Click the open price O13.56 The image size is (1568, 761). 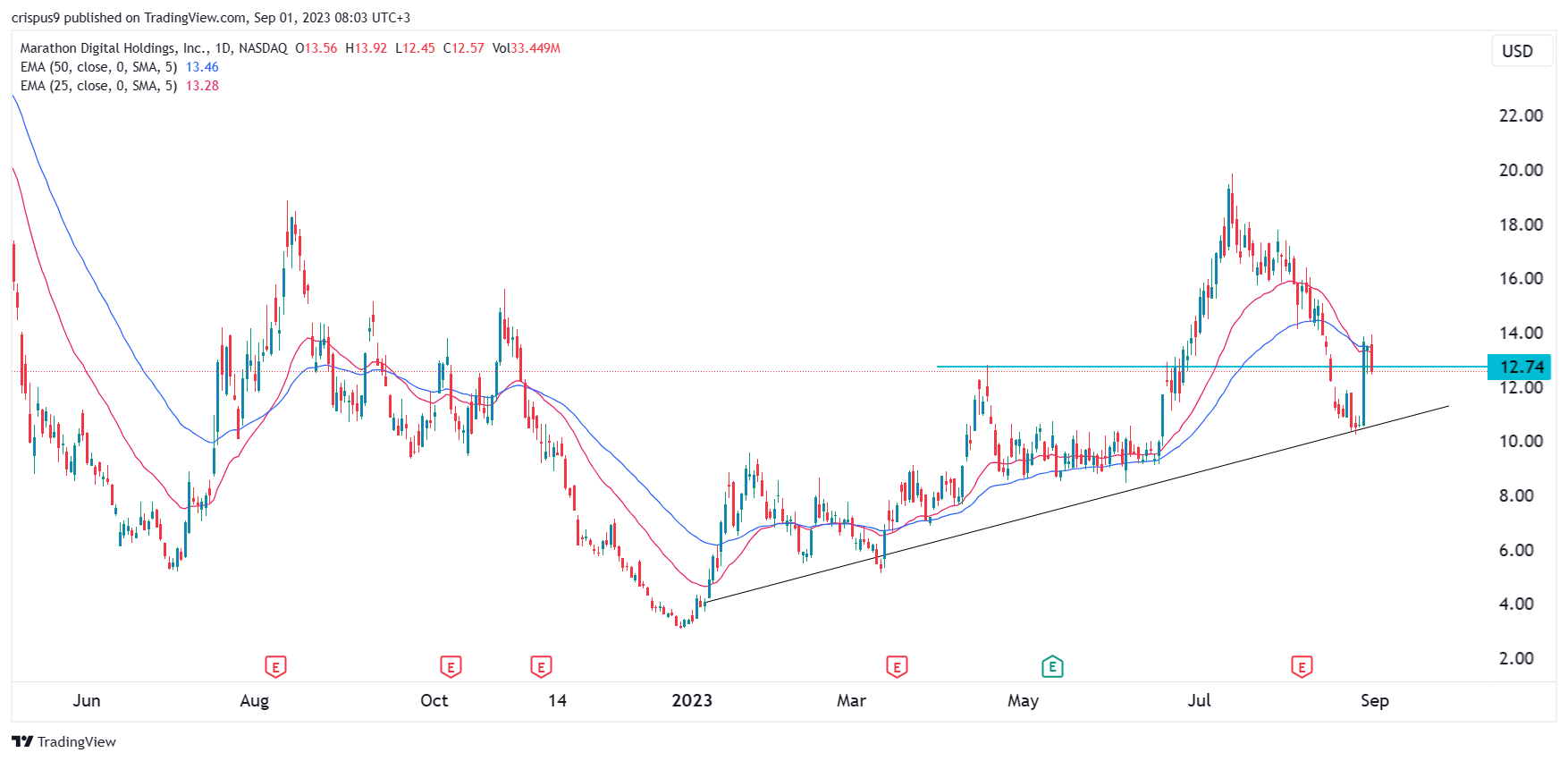point(316,48)
